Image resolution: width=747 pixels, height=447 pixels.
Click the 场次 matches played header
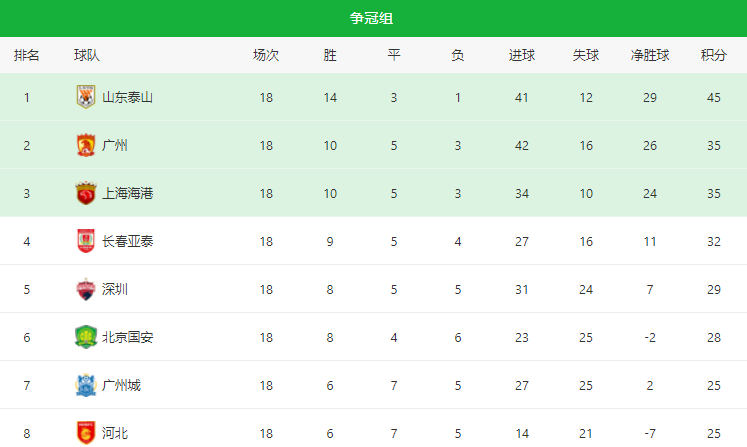[266, 56]
